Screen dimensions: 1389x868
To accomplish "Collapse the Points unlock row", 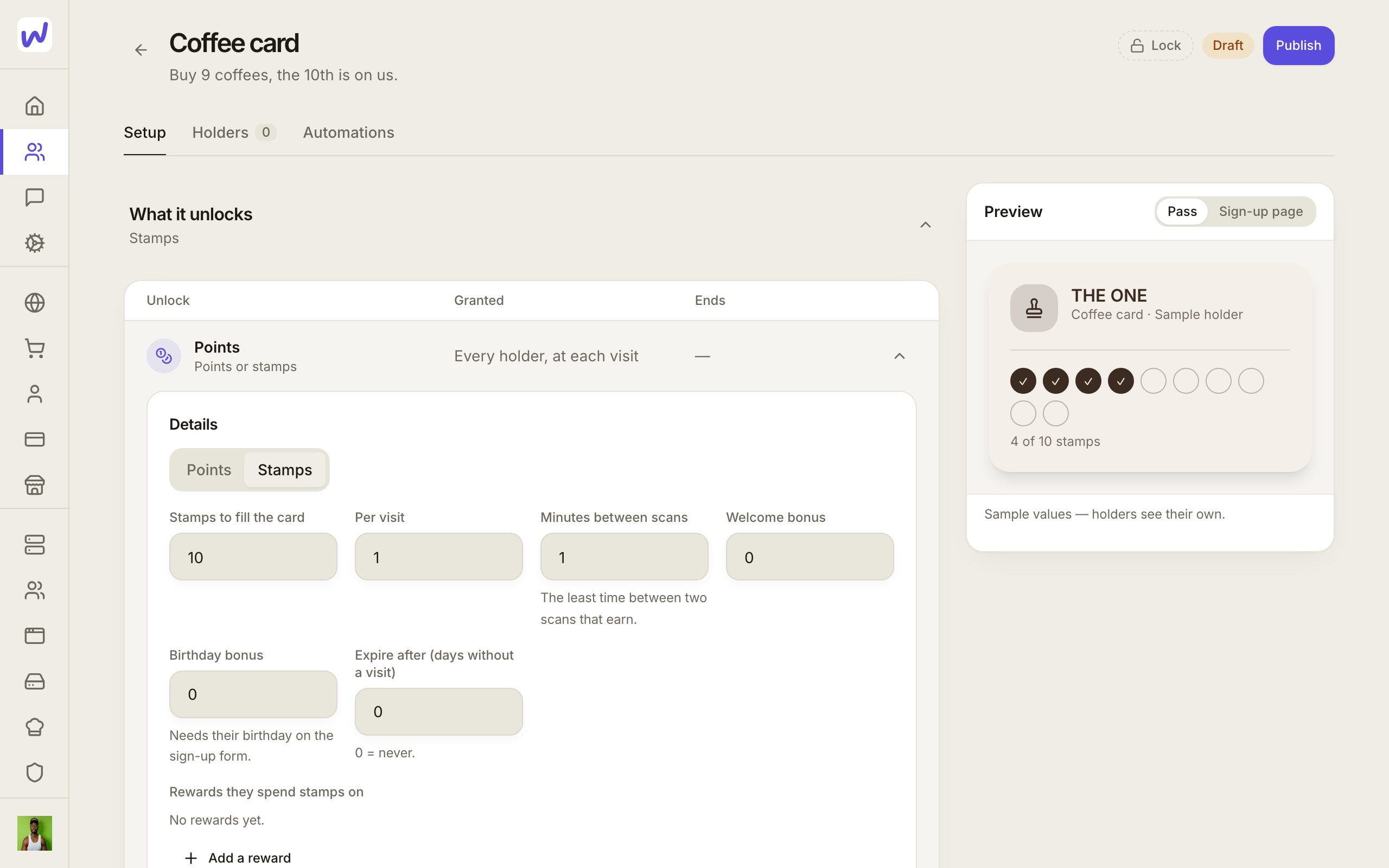I will point(900,356).
